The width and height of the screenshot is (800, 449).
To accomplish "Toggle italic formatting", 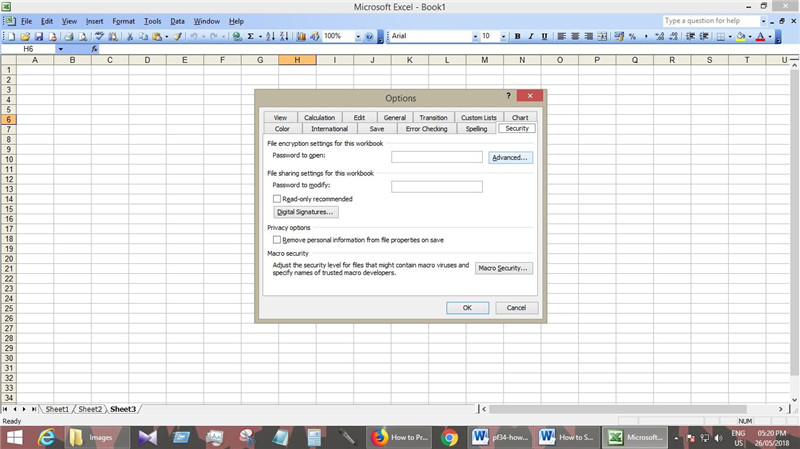I will pos(531,36).
